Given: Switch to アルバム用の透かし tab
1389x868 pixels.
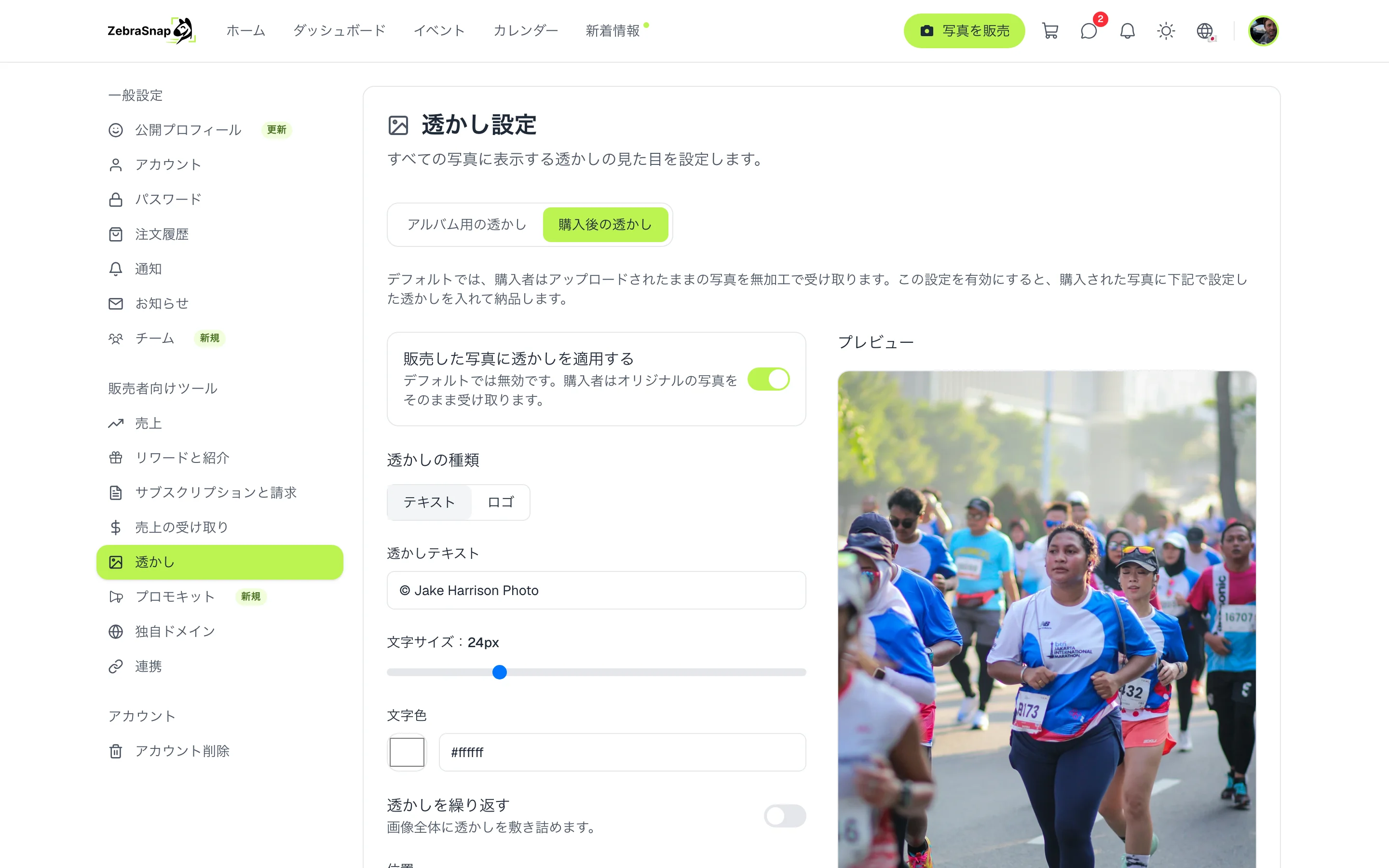Looking at the screenshot, I should 467,224.
